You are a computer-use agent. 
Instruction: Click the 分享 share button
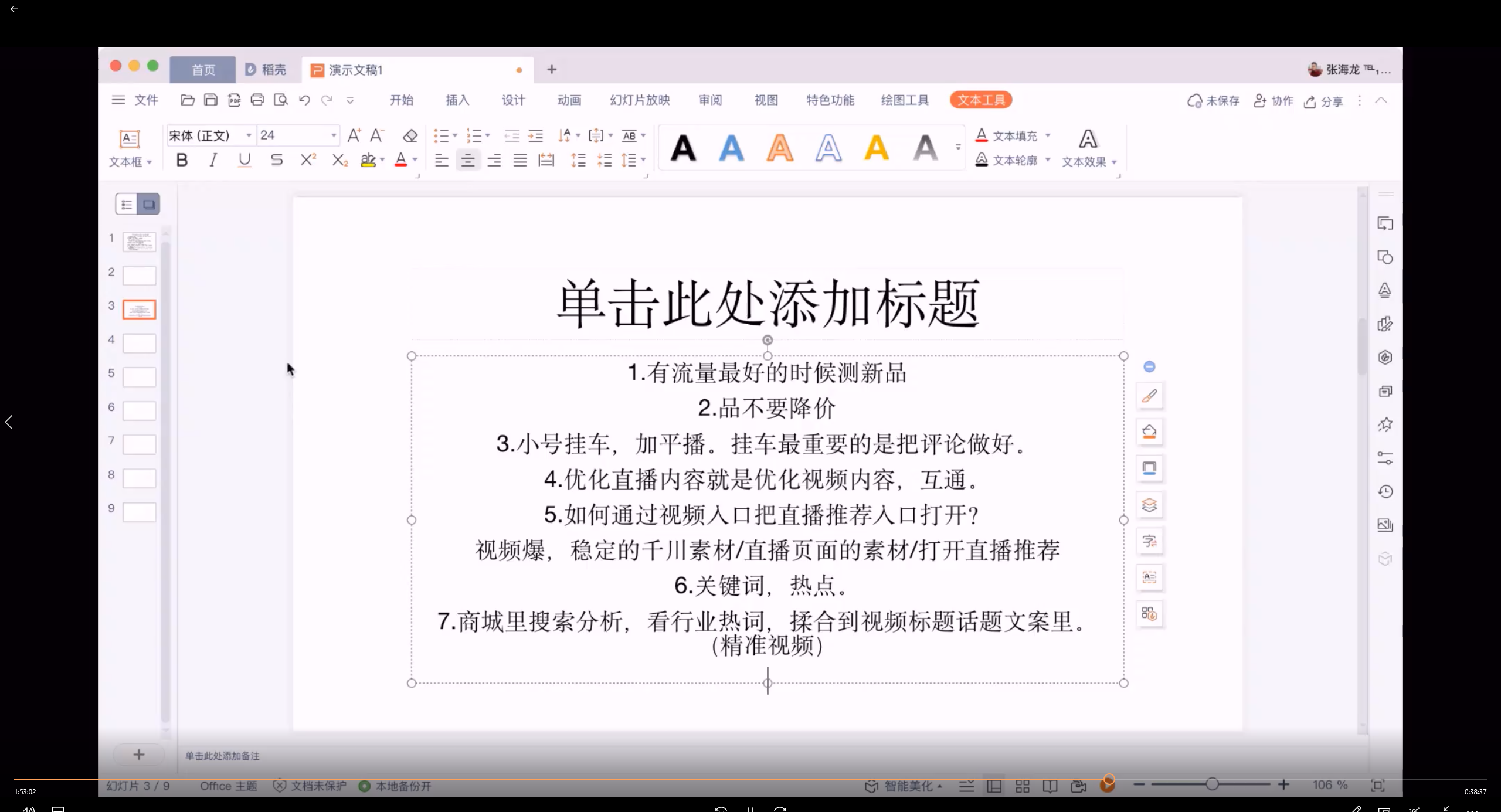1323,100
